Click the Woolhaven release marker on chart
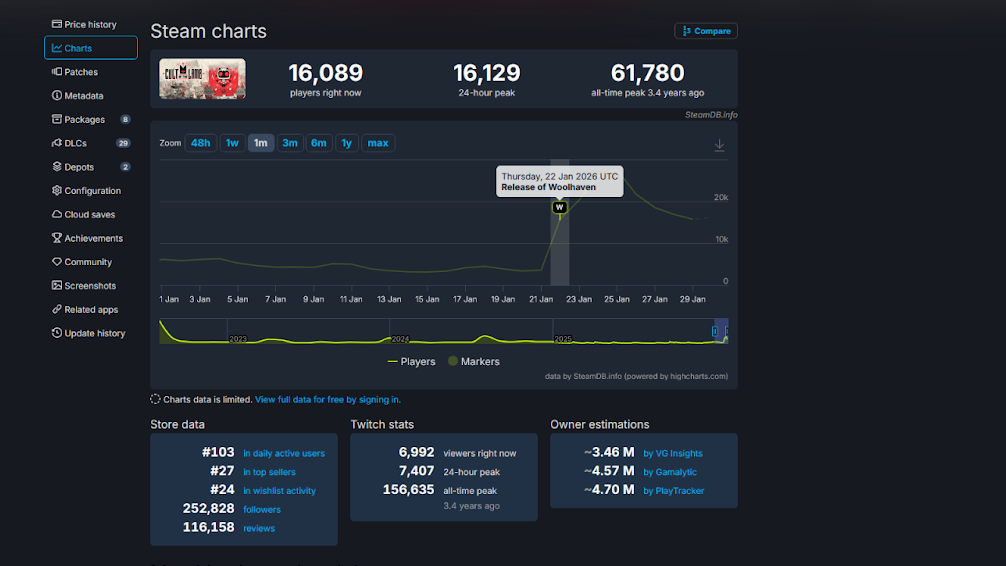The height and width of the screenshot is (566, 1006). point(560,208)
